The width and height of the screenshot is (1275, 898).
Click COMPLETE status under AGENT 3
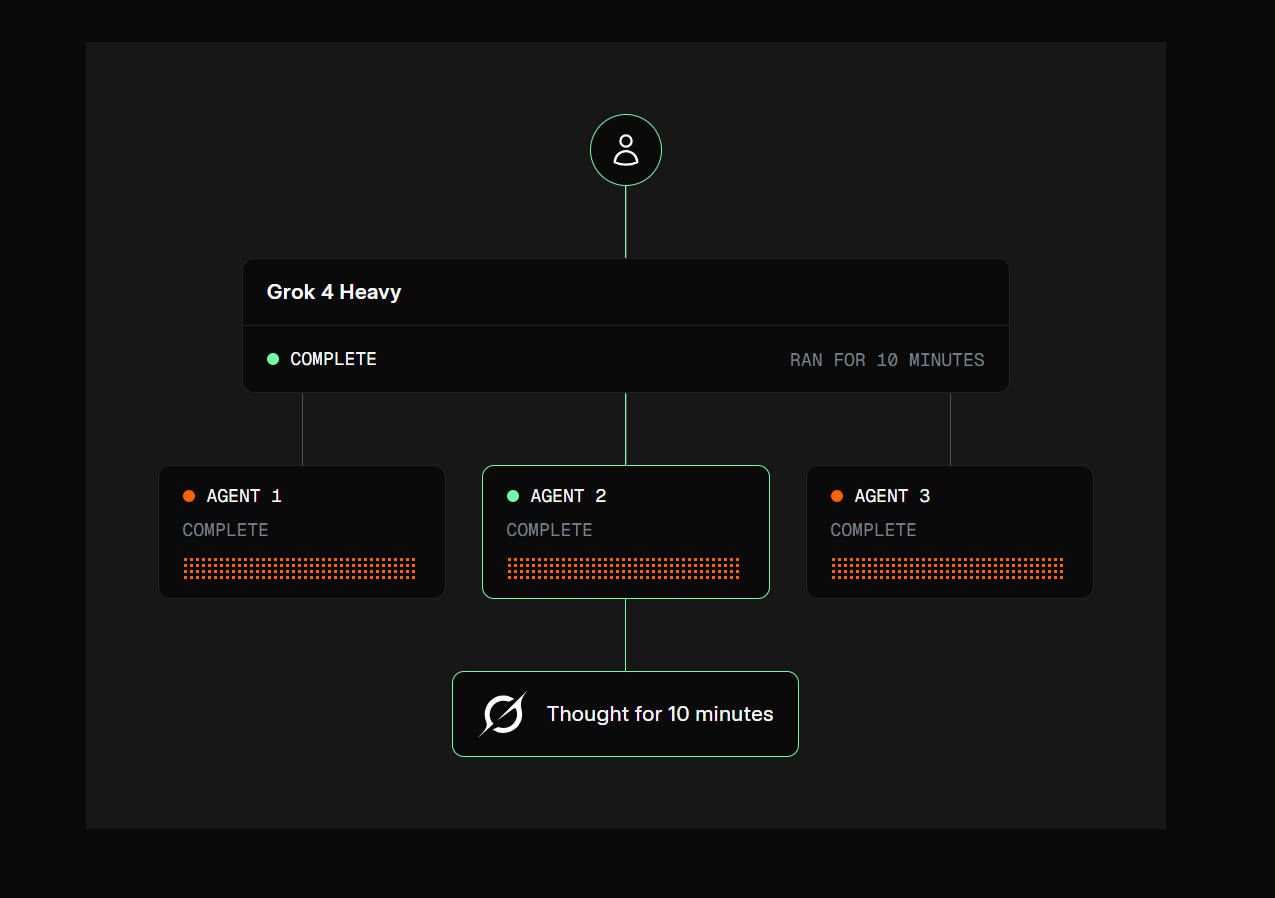pyautogui.click(x=873, y=530)
